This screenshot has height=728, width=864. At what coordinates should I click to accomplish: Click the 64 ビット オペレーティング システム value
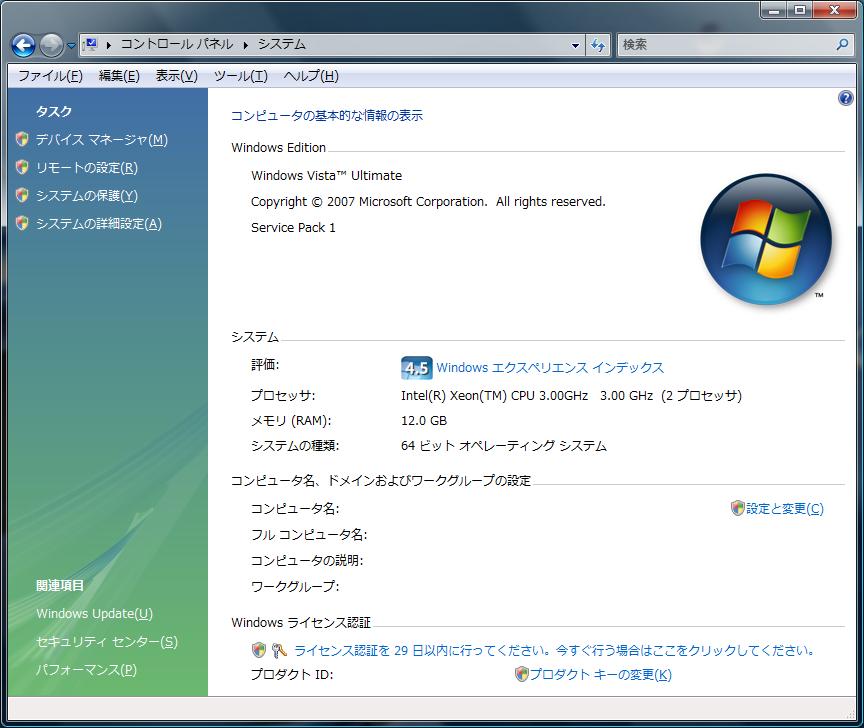tap(504, 446)
